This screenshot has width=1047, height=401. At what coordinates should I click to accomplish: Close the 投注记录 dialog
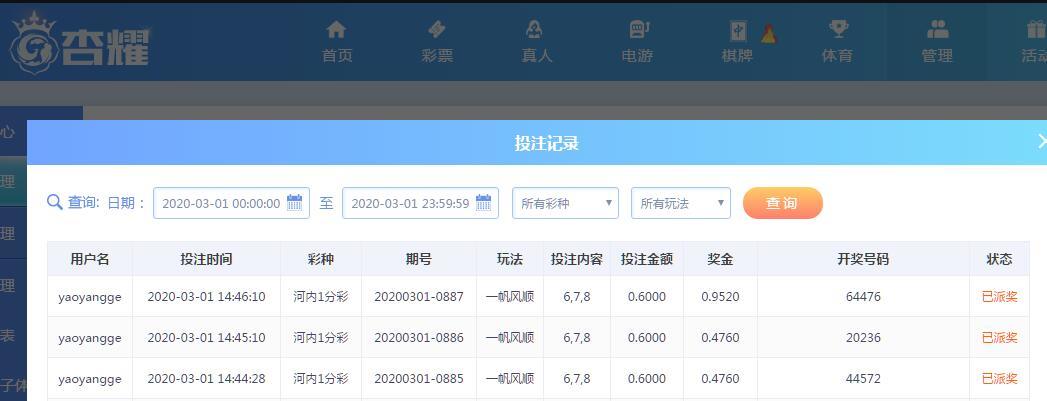[1041, 141]
